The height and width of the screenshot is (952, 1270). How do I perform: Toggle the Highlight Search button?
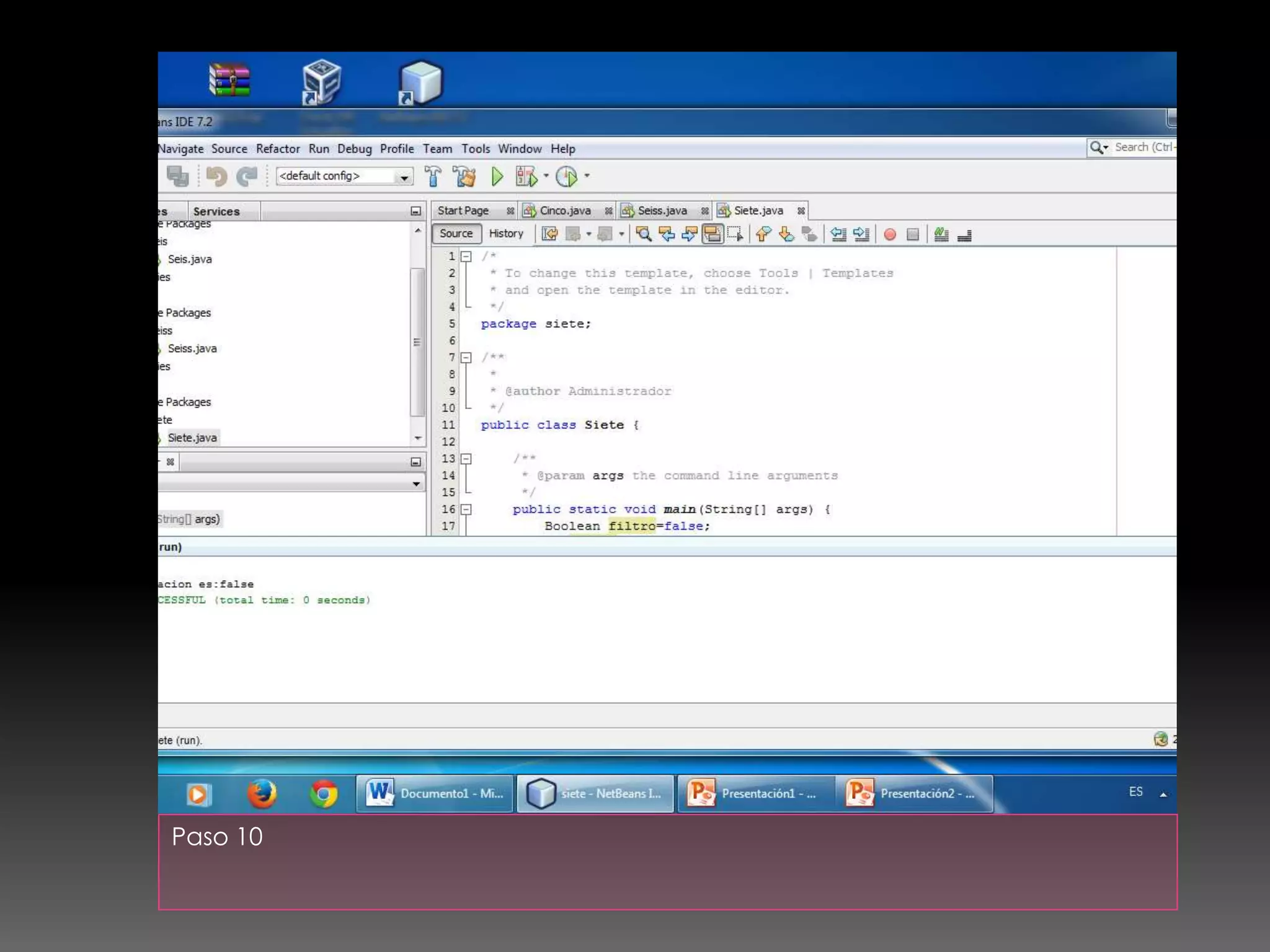point(713,234)
